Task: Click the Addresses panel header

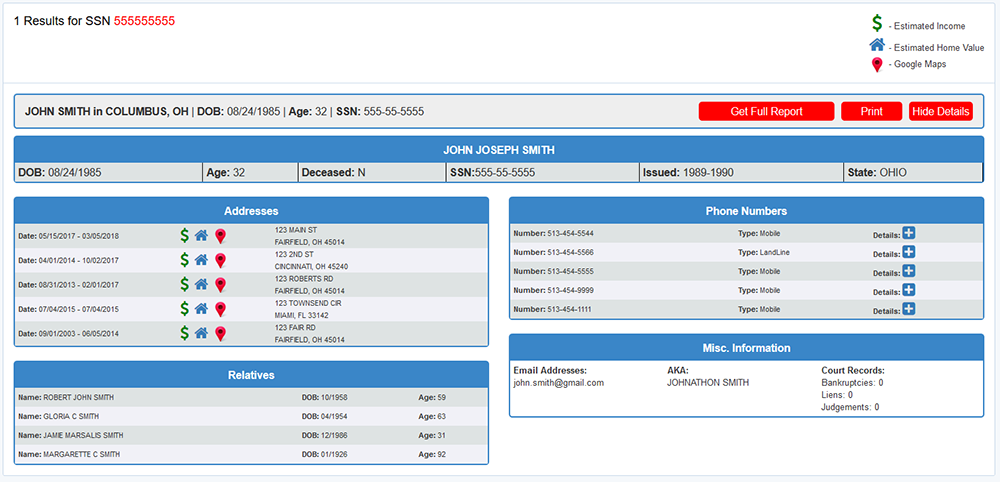Action: click(251, 210)
